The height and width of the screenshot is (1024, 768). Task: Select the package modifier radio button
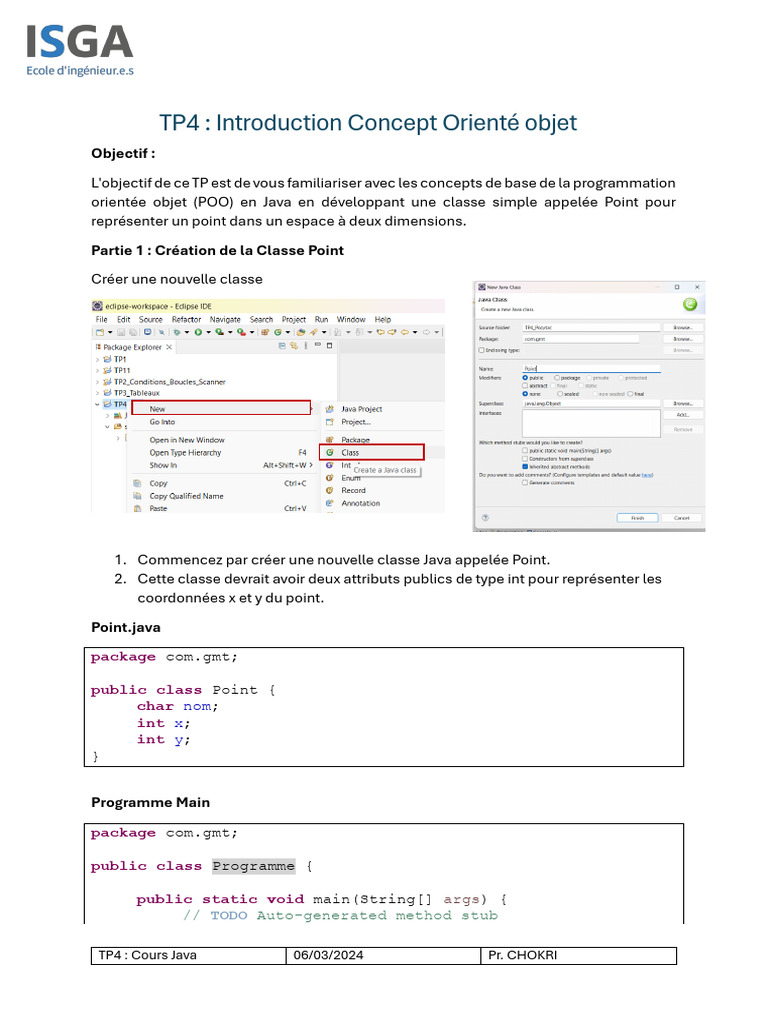(557, 377)
